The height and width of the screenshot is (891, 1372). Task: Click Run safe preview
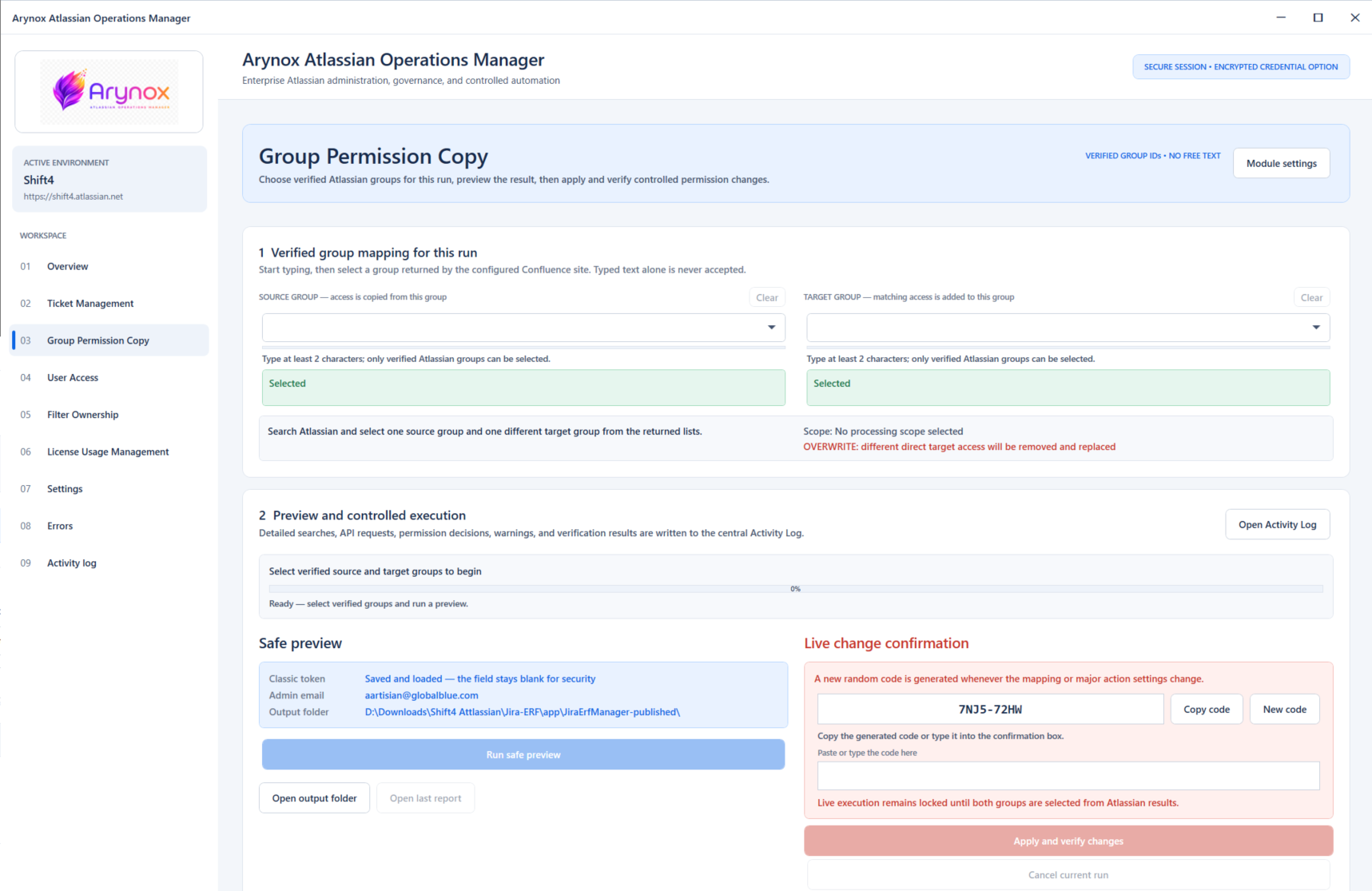pyautogui.click(x=523, y=754)
